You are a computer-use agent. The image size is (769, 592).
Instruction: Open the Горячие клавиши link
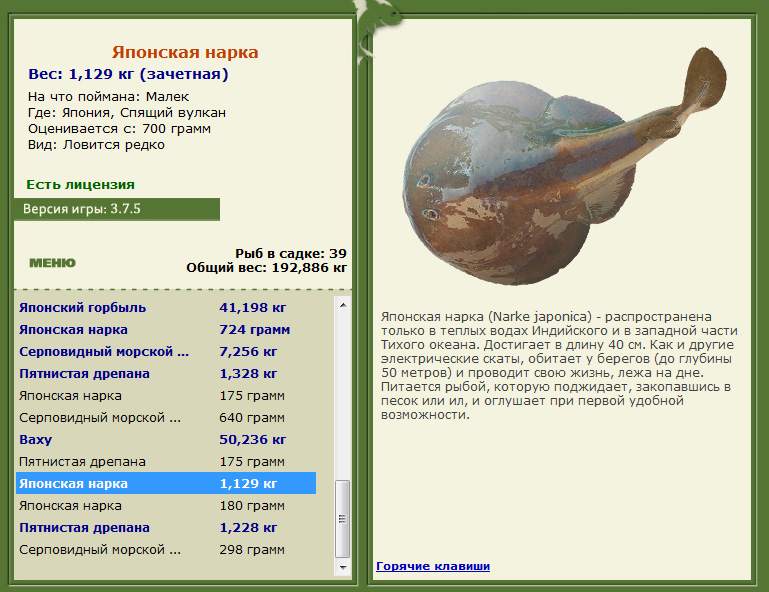[x=433, y=566]
